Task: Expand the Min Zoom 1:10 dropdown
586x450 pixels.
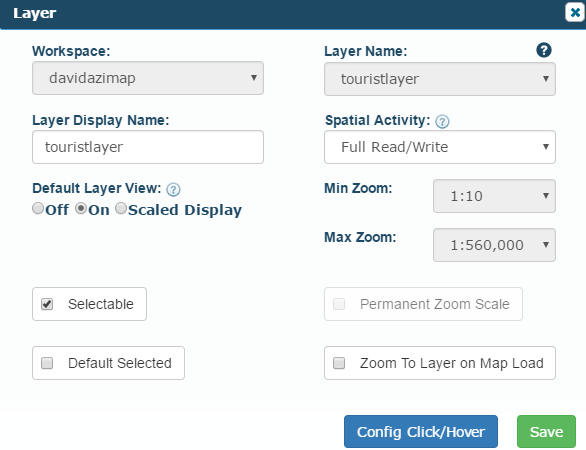Action: pos(494,196)
